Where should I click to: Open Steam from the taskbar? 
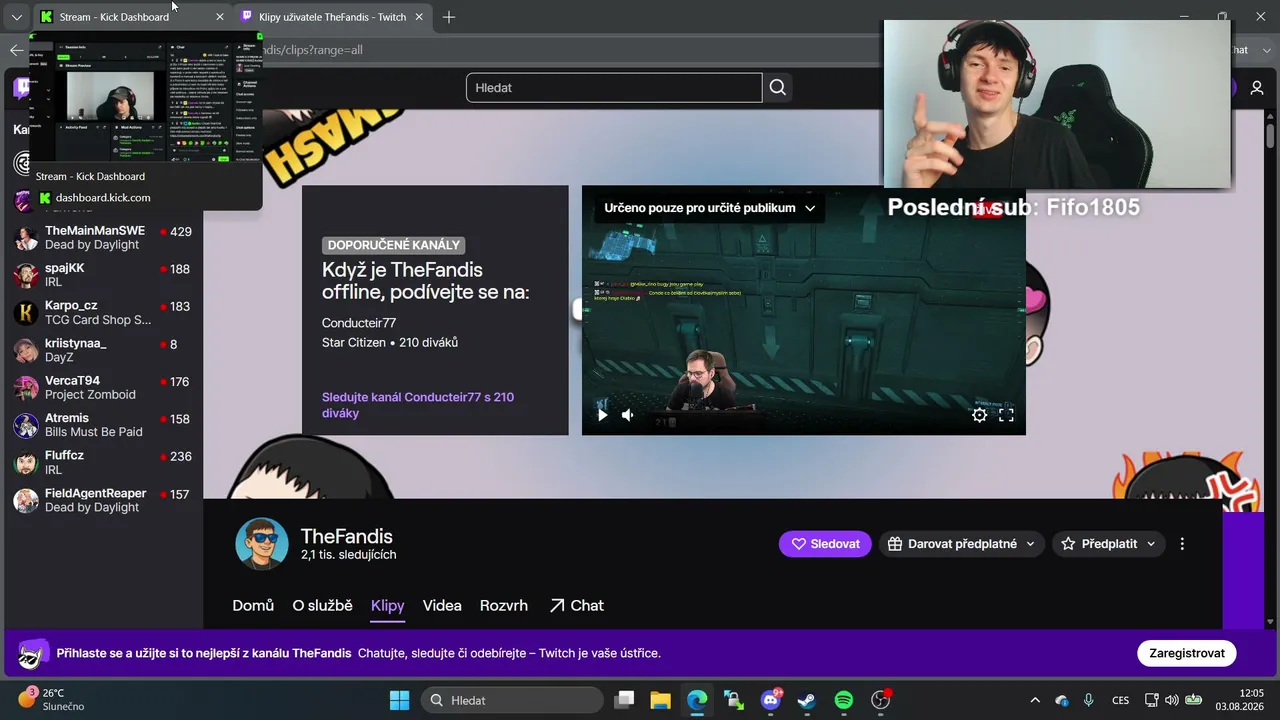[807, 700]
